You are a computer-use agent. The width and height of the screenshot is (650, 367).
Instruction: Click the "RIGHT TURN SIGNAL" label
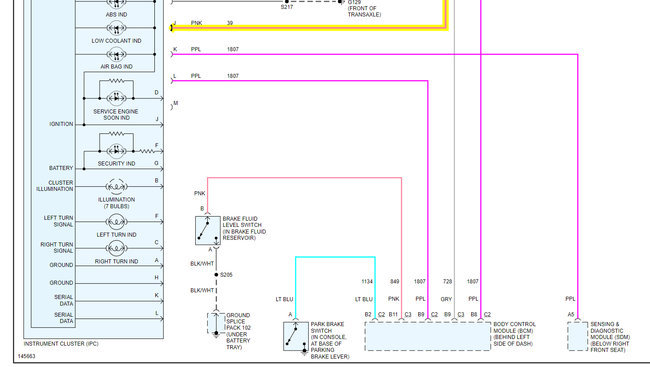click(x=57, y=248)
